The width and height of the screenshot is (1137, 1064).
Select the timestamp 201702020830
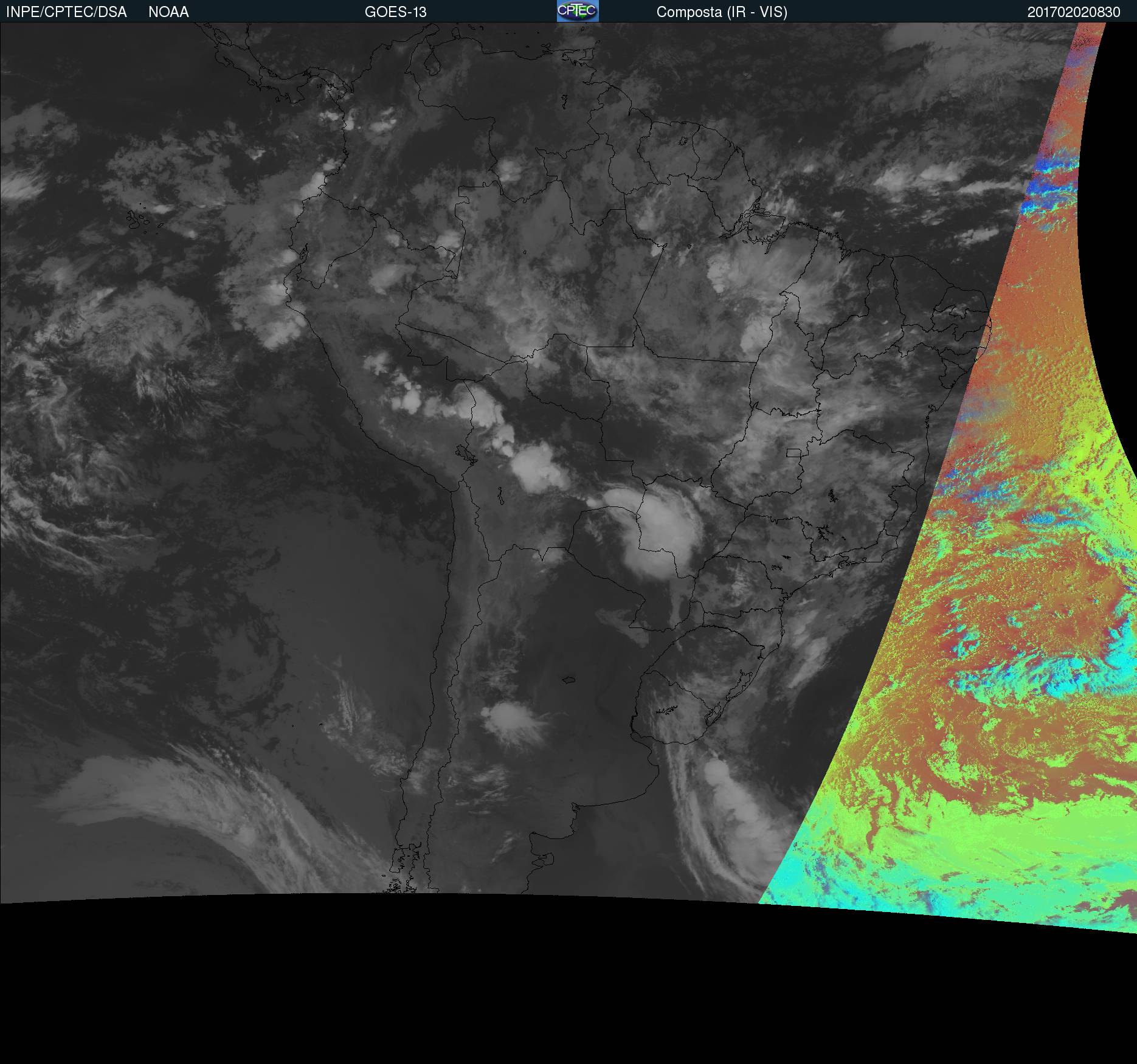click(x=1074, y=12)
